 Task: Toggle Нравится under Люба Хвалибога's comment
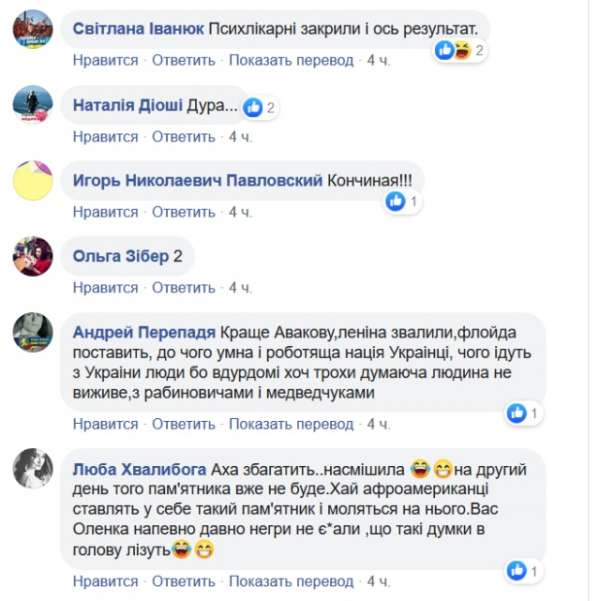pos(105,581)
